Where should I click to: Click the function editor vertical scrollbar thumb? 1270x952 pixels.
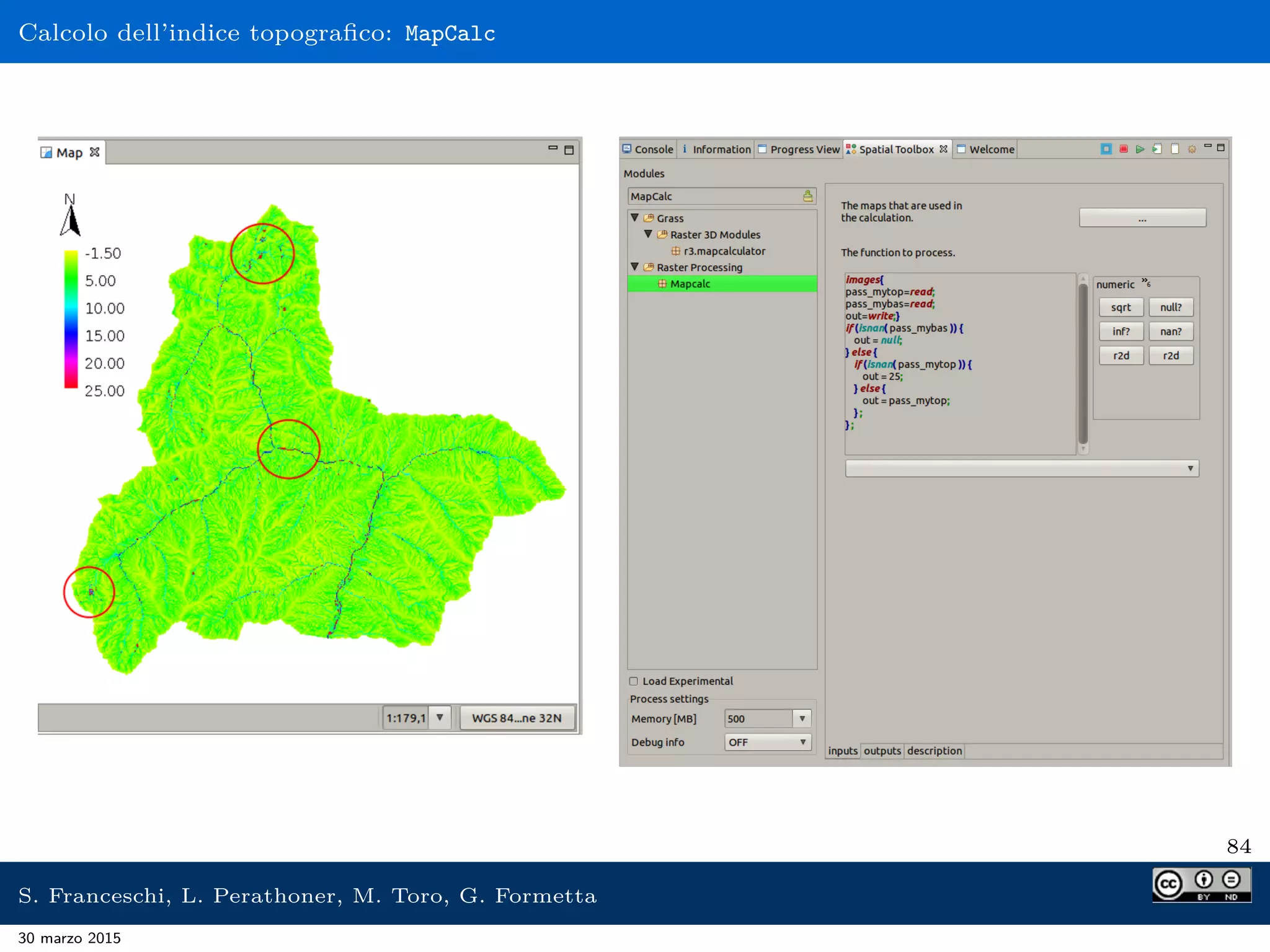pos(1083,364)
